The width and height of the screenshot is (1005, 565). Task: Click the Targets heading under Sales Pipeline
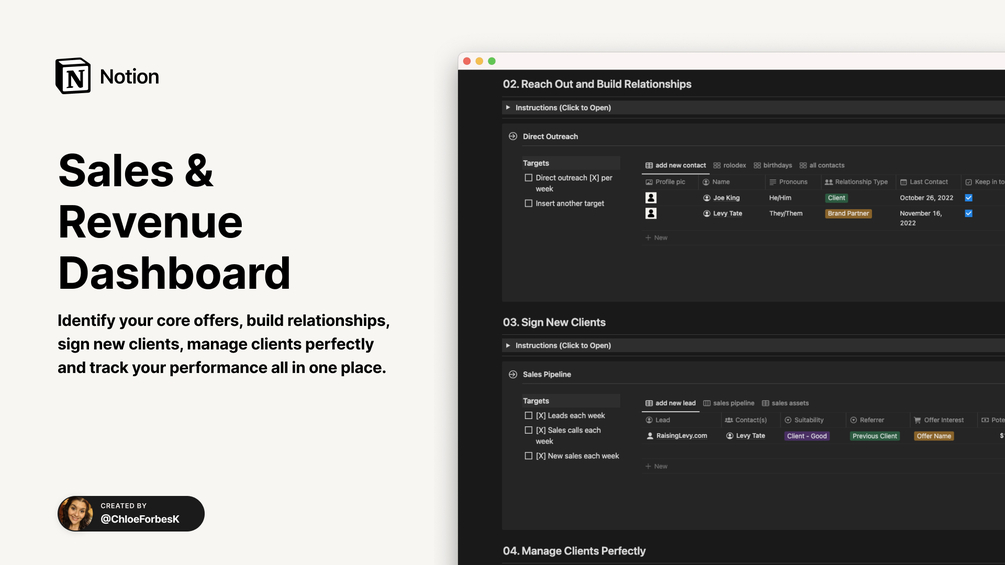[x=536, y=401]
